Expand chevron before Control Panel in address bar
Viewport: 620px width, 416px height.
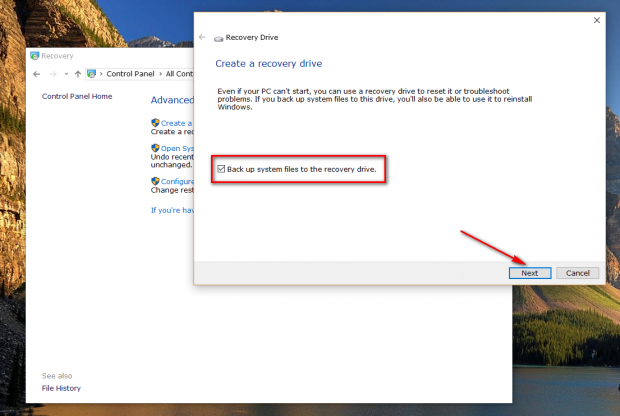point(101,74)
